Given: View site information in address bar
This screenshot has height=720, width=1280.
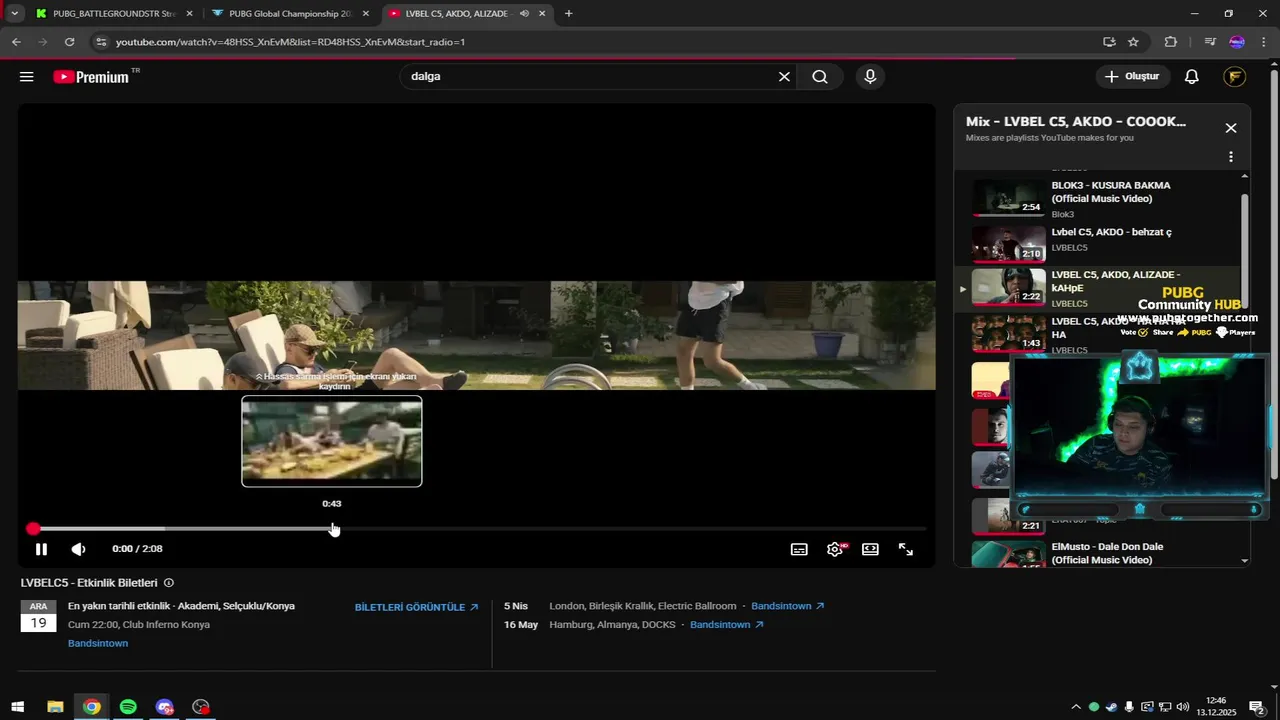Looking at the screenshot, I should point(100,42).
